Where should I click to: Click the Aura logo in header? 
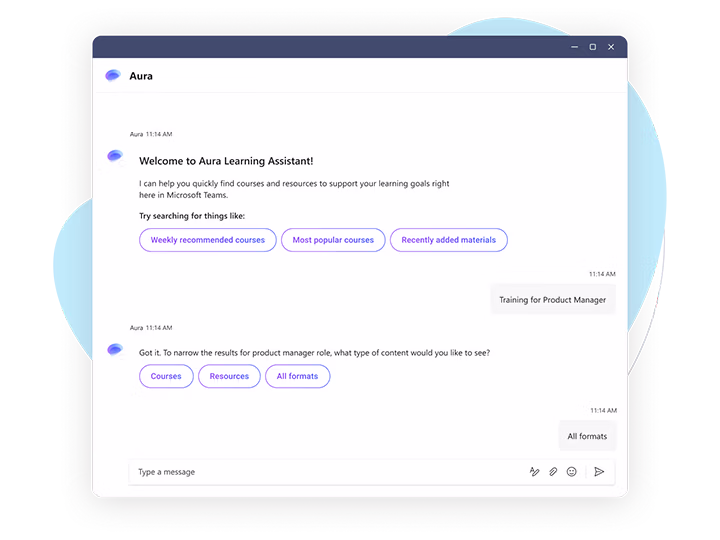click(113, 75)
